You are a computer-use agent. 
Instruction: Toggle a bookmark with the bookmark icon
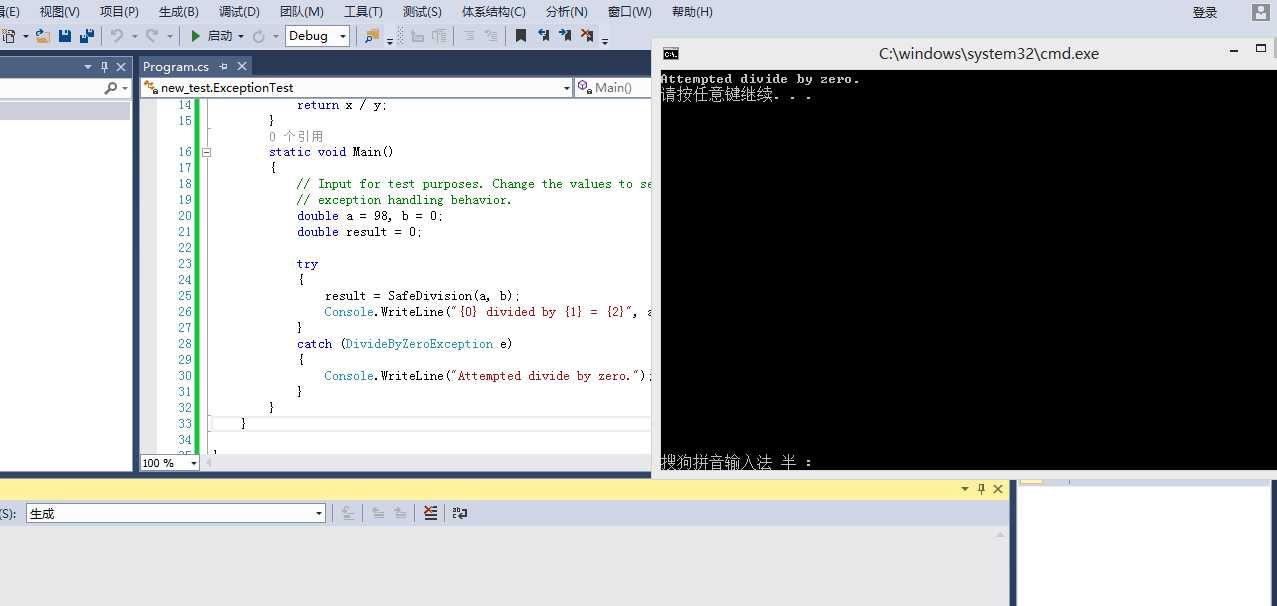[520, 36]
